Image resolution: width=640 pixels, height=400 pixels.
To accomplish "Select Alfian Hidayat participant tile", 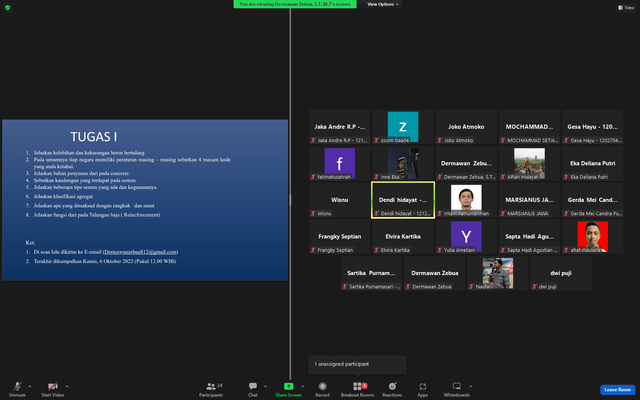I will 529,163.
